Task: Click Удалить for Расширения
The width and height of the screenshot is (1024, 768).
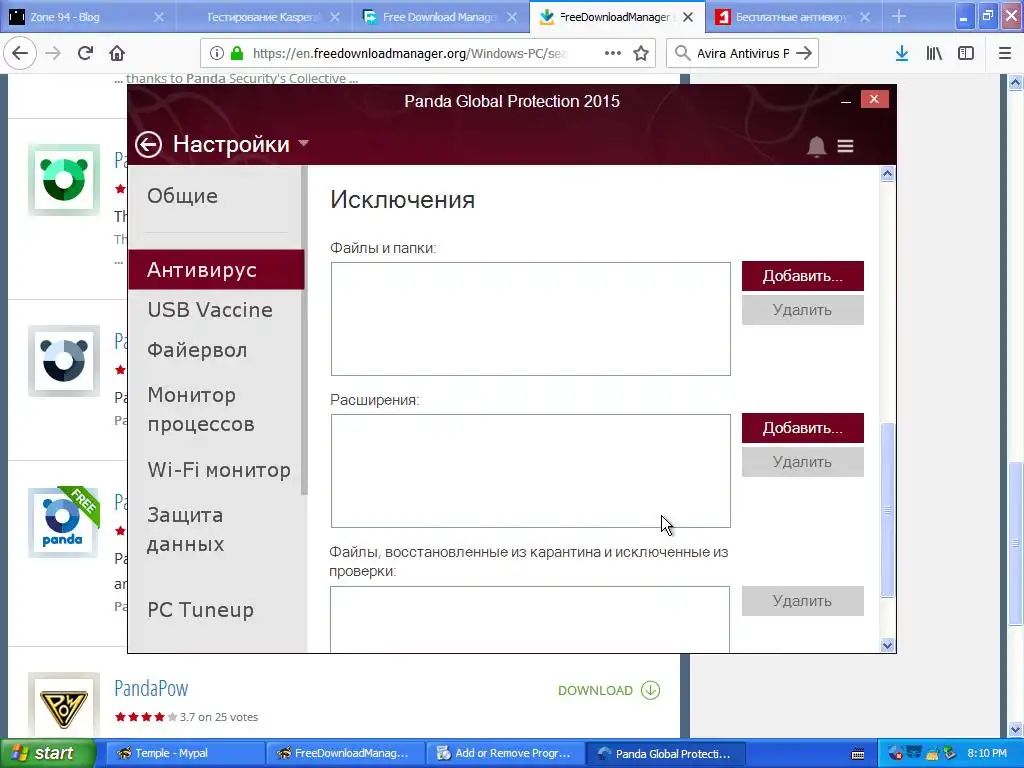Action: [x=803, y=462]
